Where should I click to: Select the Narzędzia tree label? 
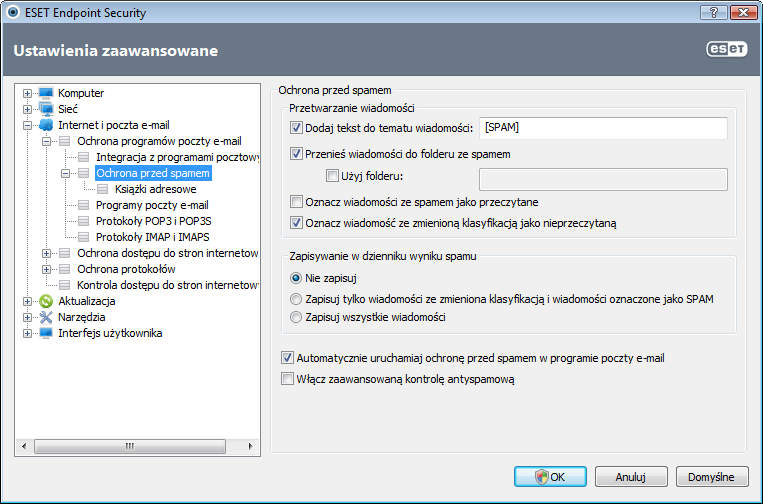82,317
